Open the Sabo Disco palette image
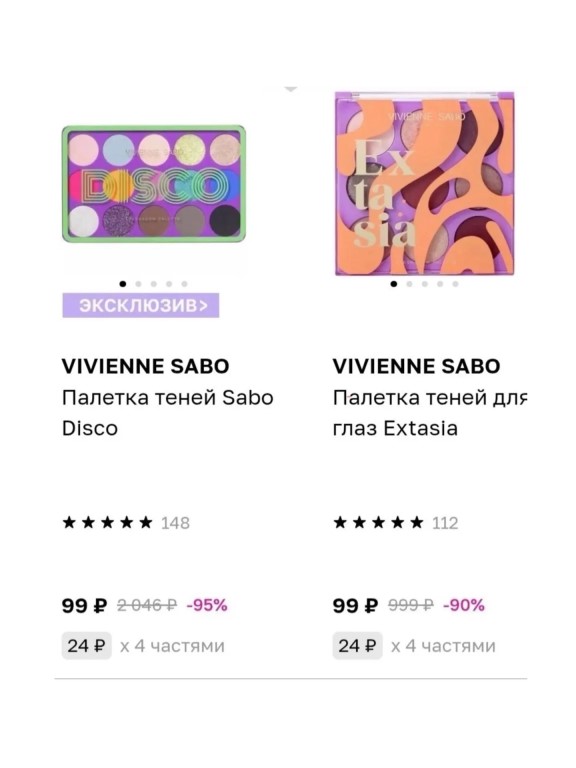Image resolution: width=576 pixels, height=768 pixels. click(153, 184)
